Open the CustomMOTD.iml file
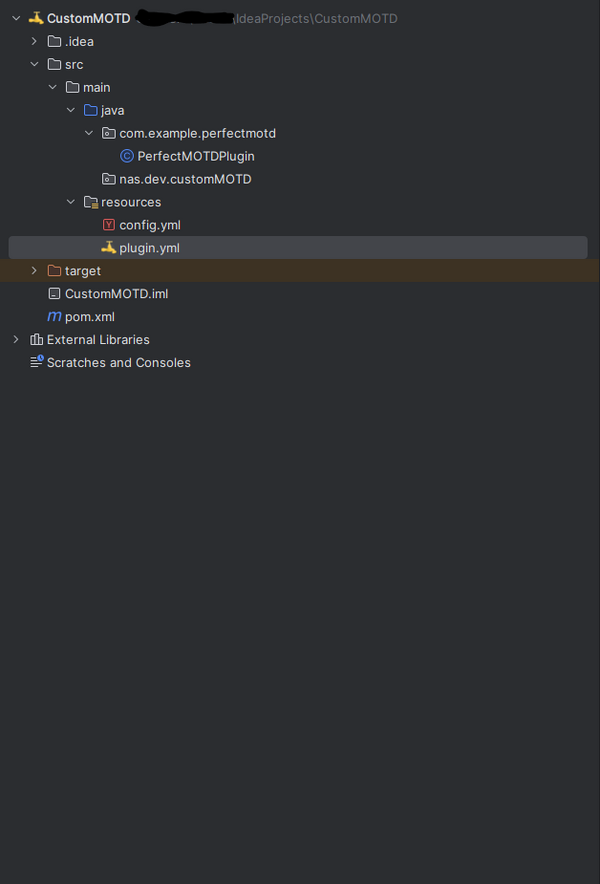The image size is (600, 884). click(116, 294)
